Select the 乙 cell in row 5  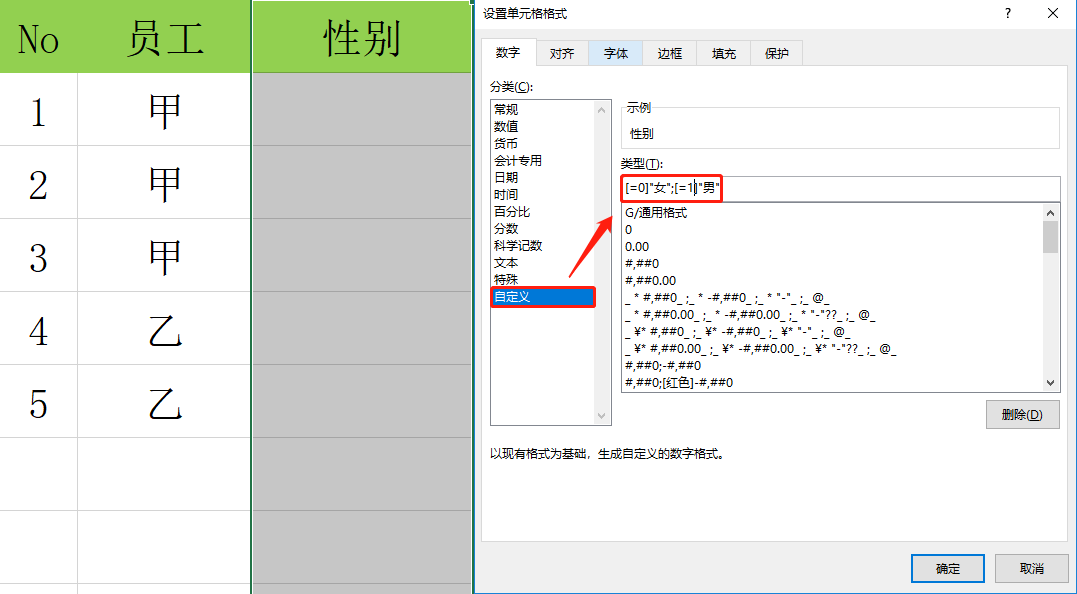pyautogui.click(x=164, y=401)
